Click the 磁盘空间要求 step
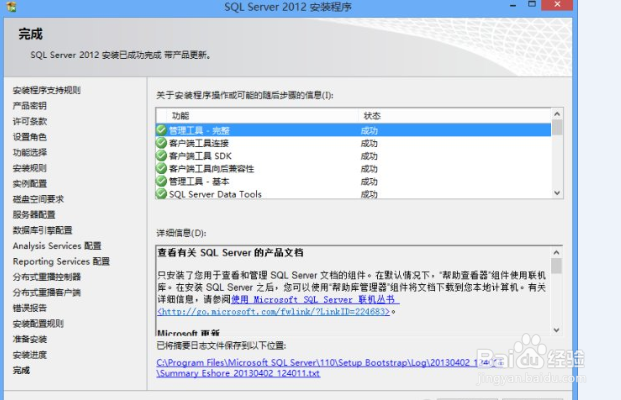621x400 pixels. (38, 199)
